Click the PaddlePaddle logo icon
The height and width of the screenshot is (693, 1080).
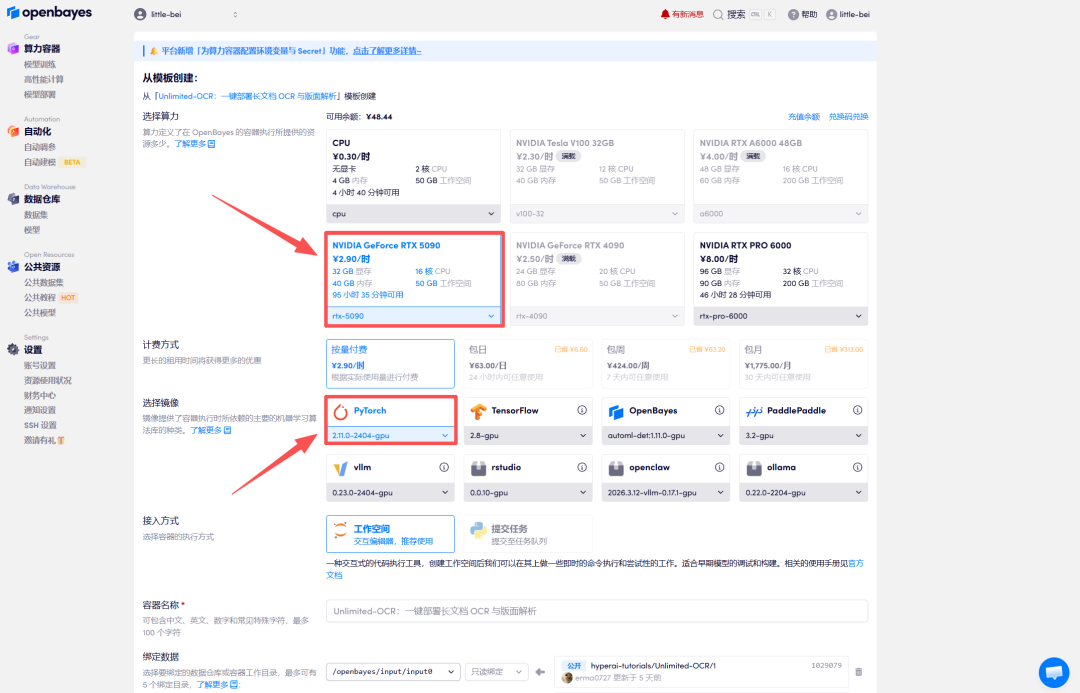point(754,411)
